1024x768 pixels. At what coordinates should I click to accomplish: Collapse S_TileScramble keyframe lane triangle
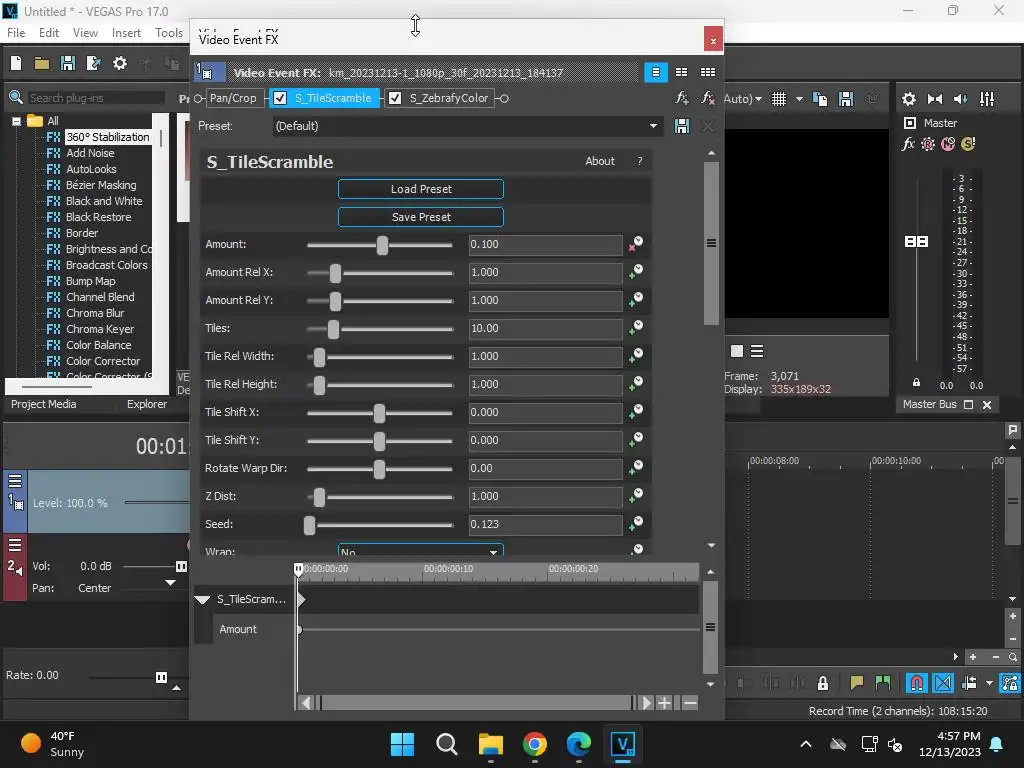point(202,600)
